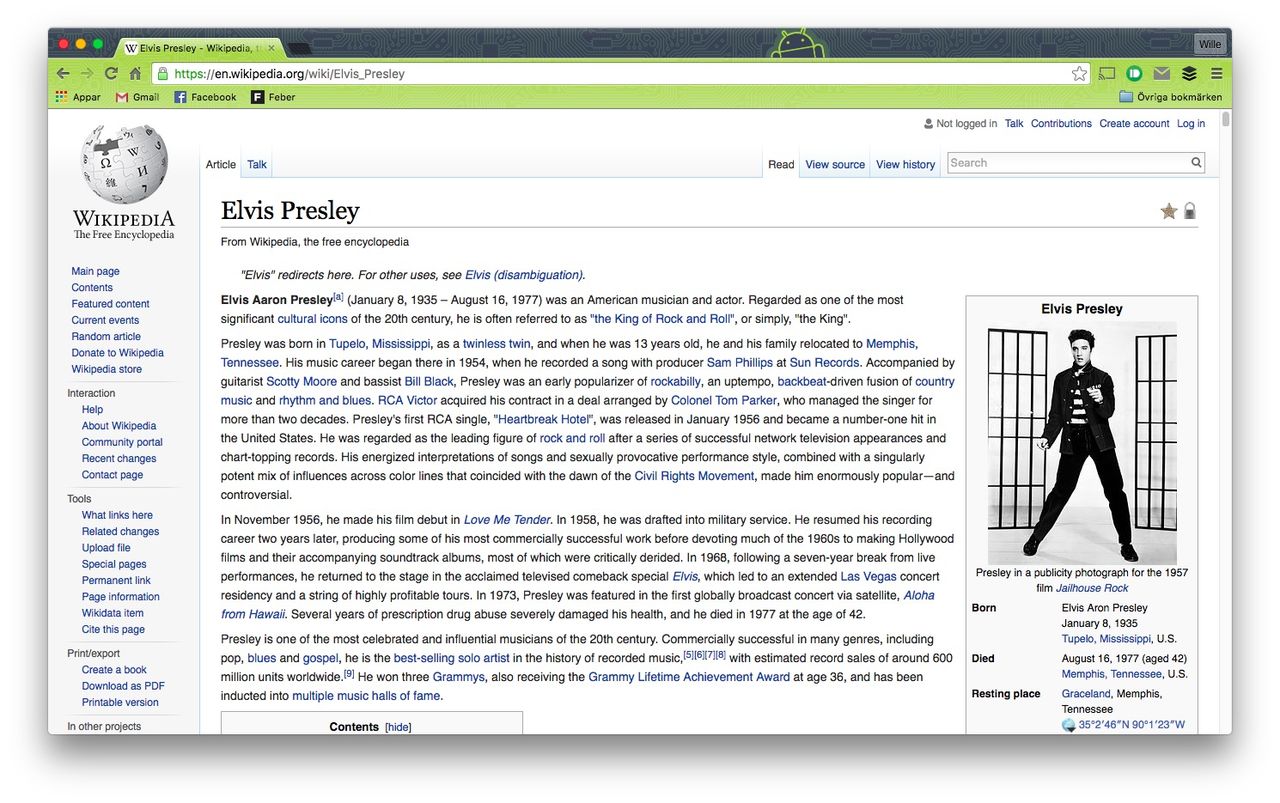1280x803 pixels.
Task: Close the Elvis Presley browser tab
Action: coord(272,47)
